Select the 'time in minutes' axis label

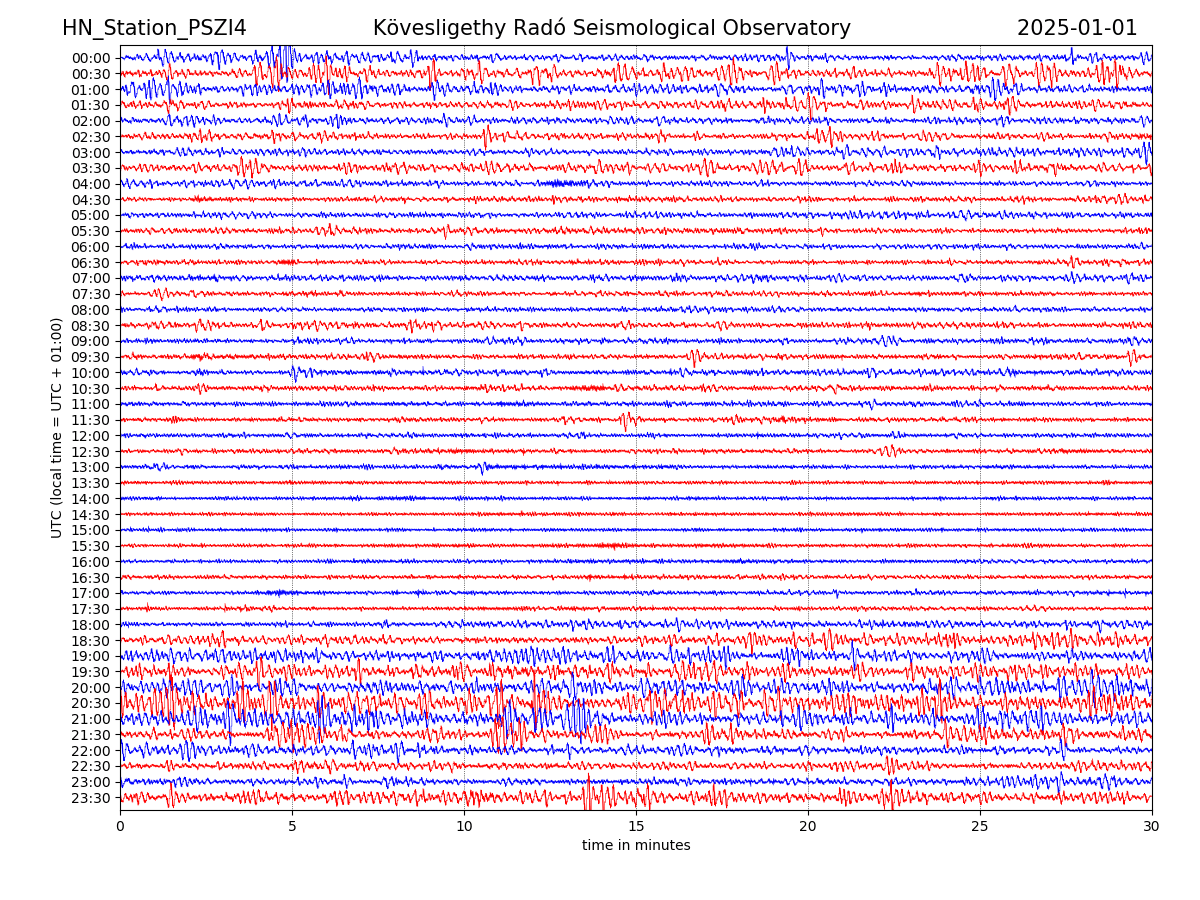636,846
